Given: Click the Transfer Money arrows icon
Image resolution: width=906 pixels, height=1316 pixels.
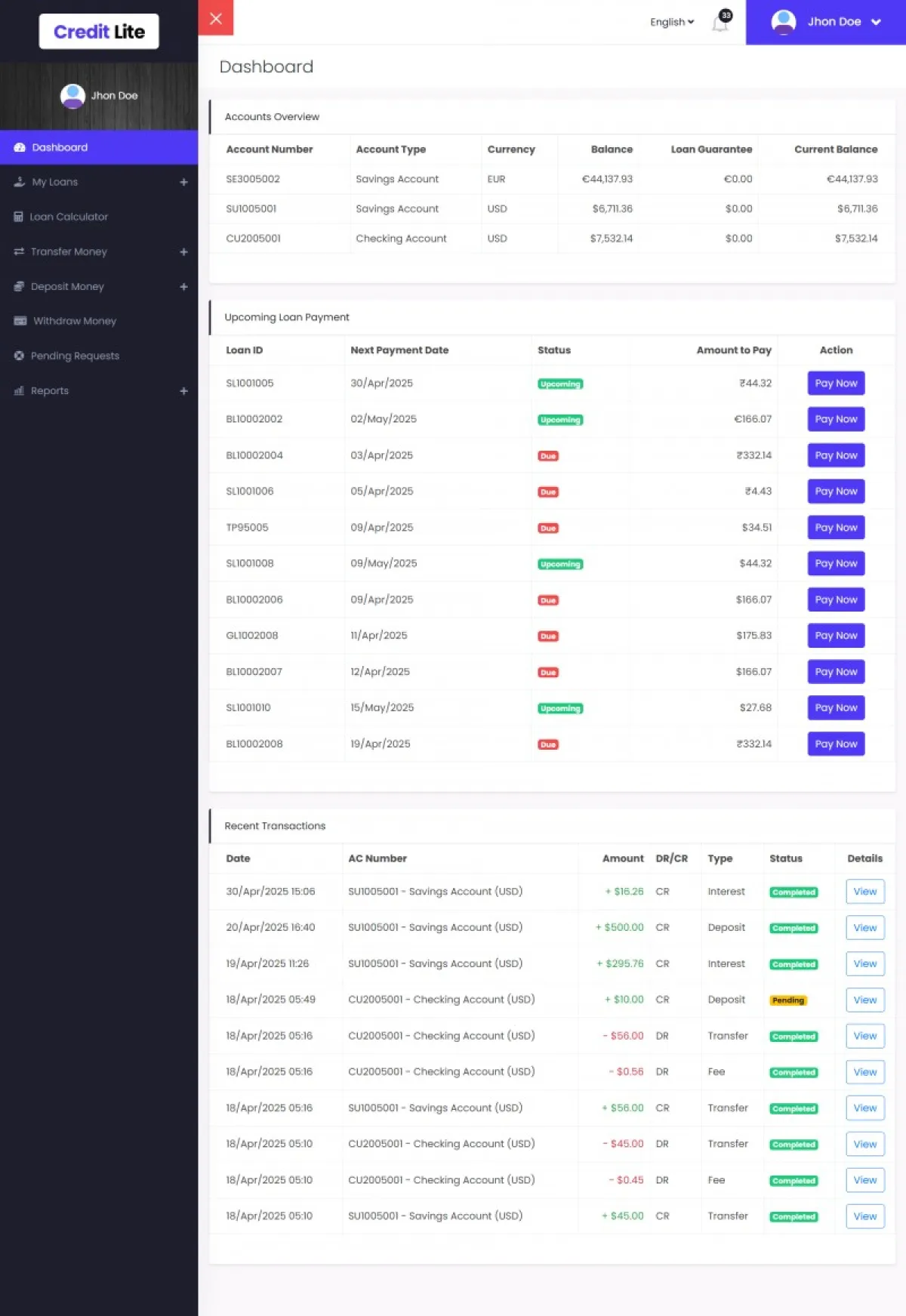Looking at the screenshot, I should click(20, 252).
